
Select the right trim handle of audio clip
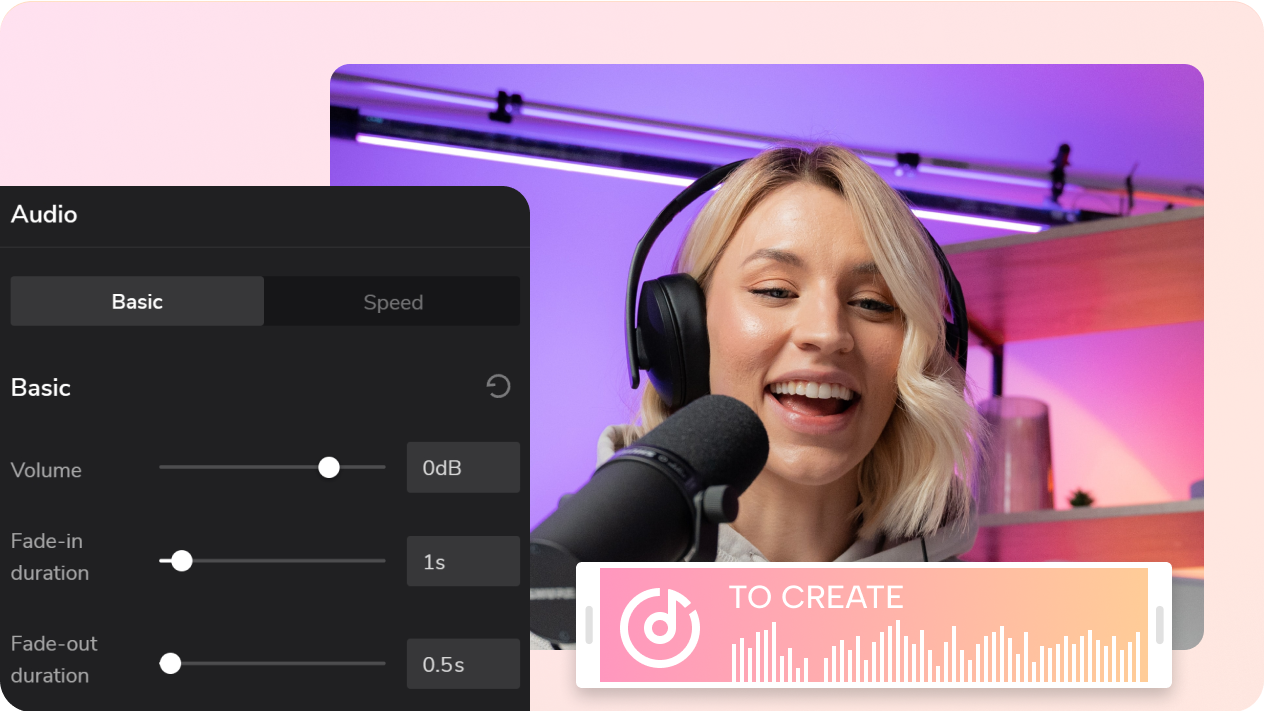coord(1159,625)
